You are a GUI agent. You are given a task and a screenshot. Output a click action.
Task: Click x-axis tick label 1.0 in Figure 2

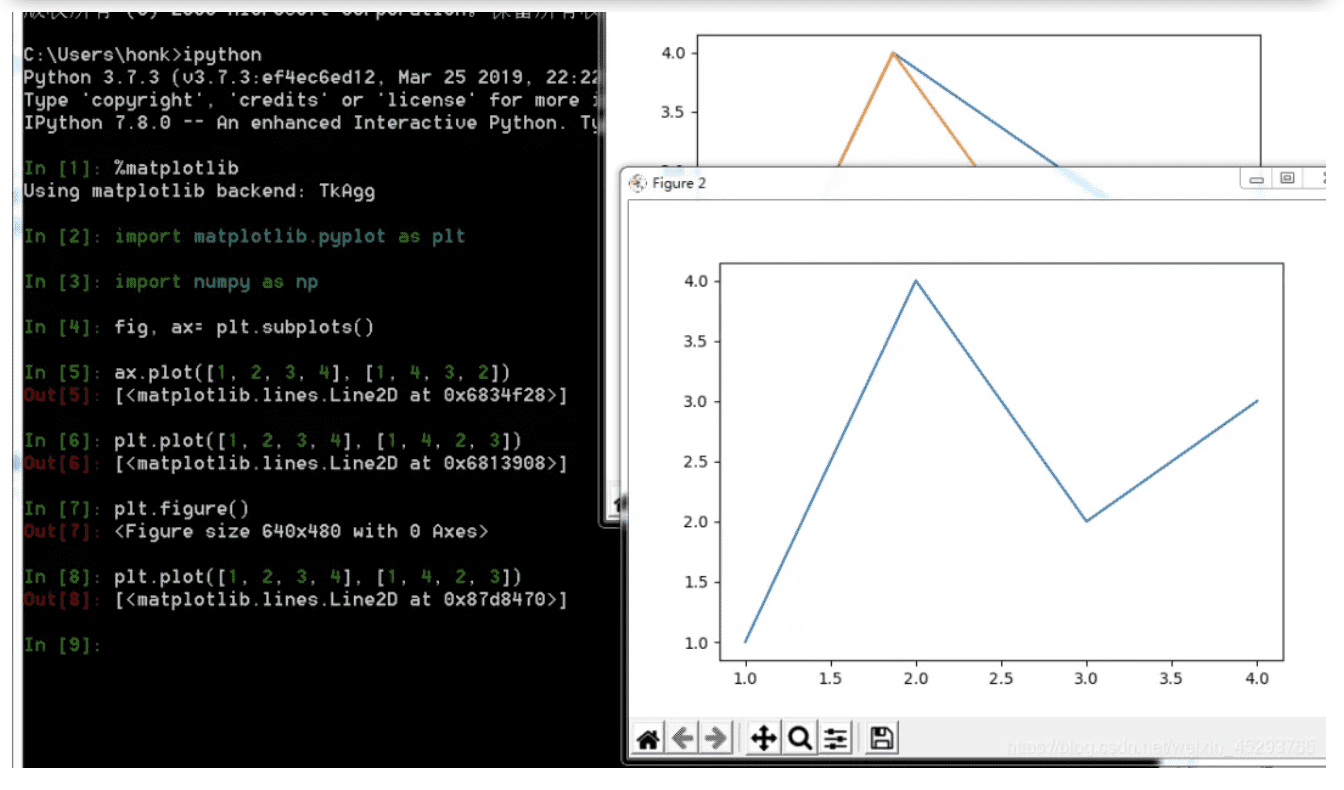(745, 678)
